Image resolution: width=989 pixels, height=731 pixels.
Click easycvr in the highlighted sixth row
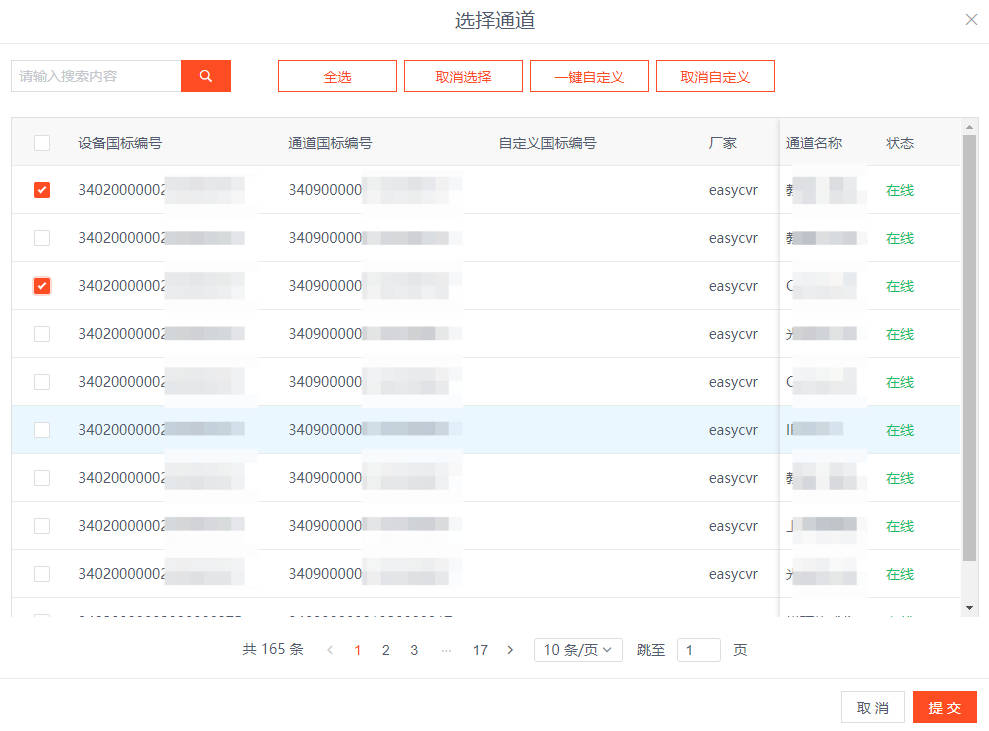pos(733,430)
